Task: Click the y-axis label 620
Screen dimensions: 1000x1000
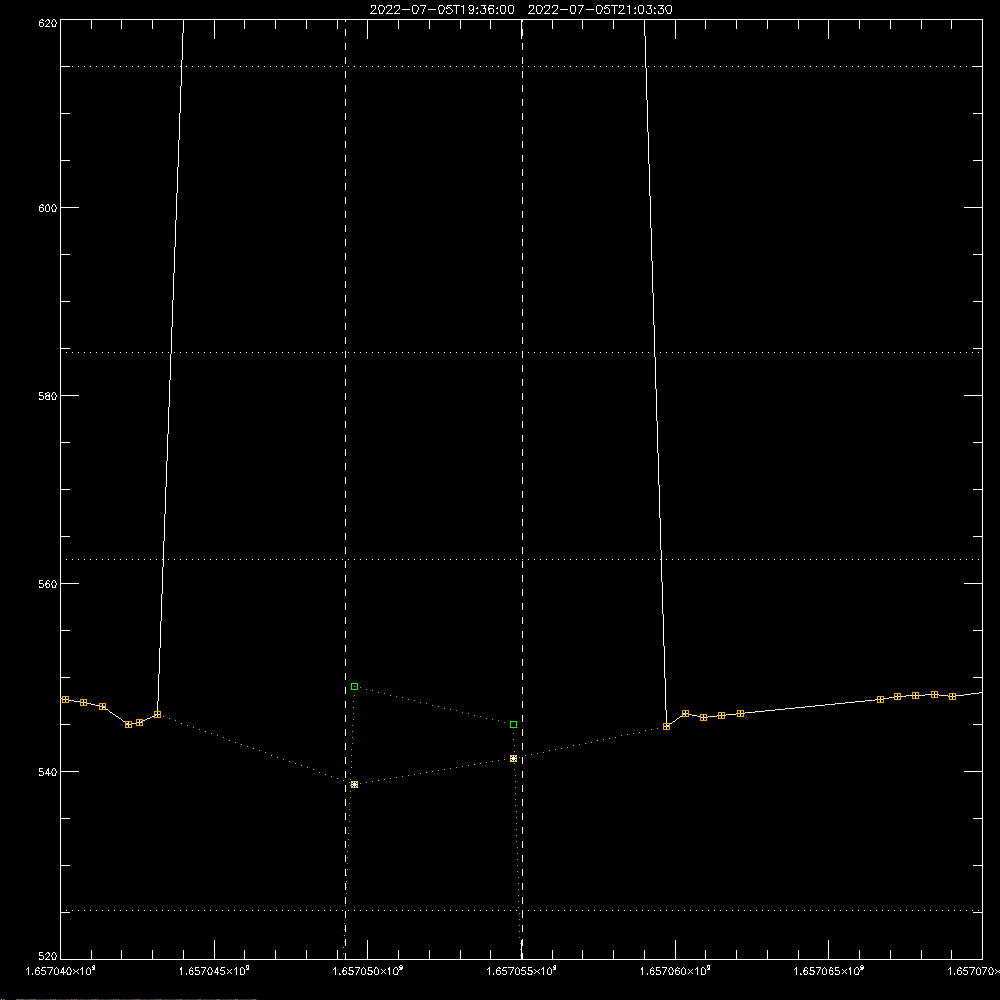Action: [x=48, y=24]
